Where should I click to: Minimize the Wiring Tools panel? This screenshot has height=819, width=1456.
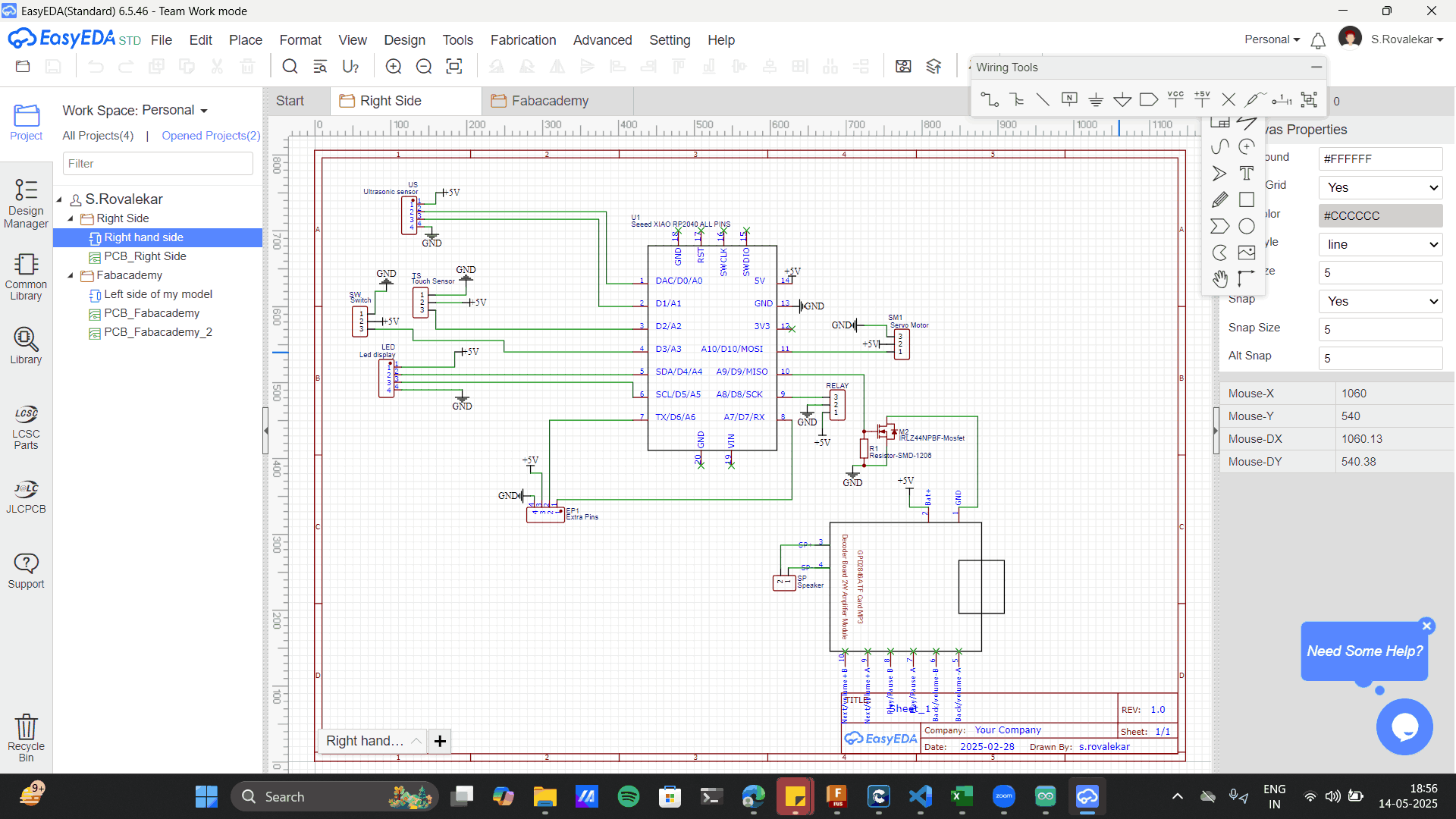(1316, 67)
